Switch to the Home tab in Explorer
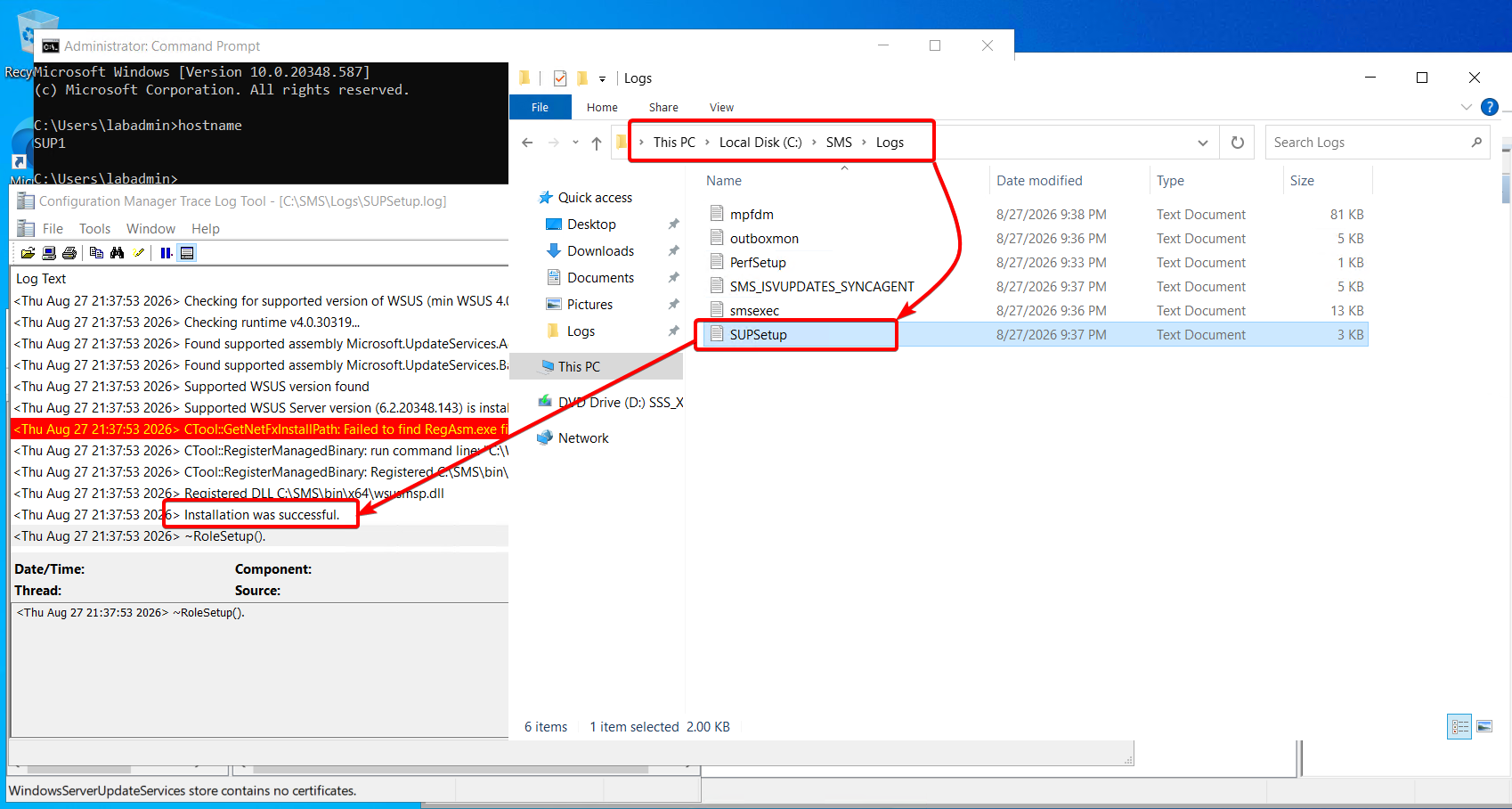Image resolution: width=1512 pixels, height=809 pixels. (x=602, y=107)
